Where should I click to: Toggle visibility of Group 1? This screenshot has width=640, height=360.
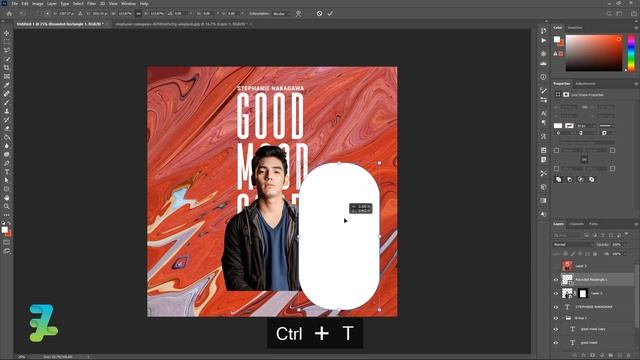pyautogui.click(x=556, y=318)
